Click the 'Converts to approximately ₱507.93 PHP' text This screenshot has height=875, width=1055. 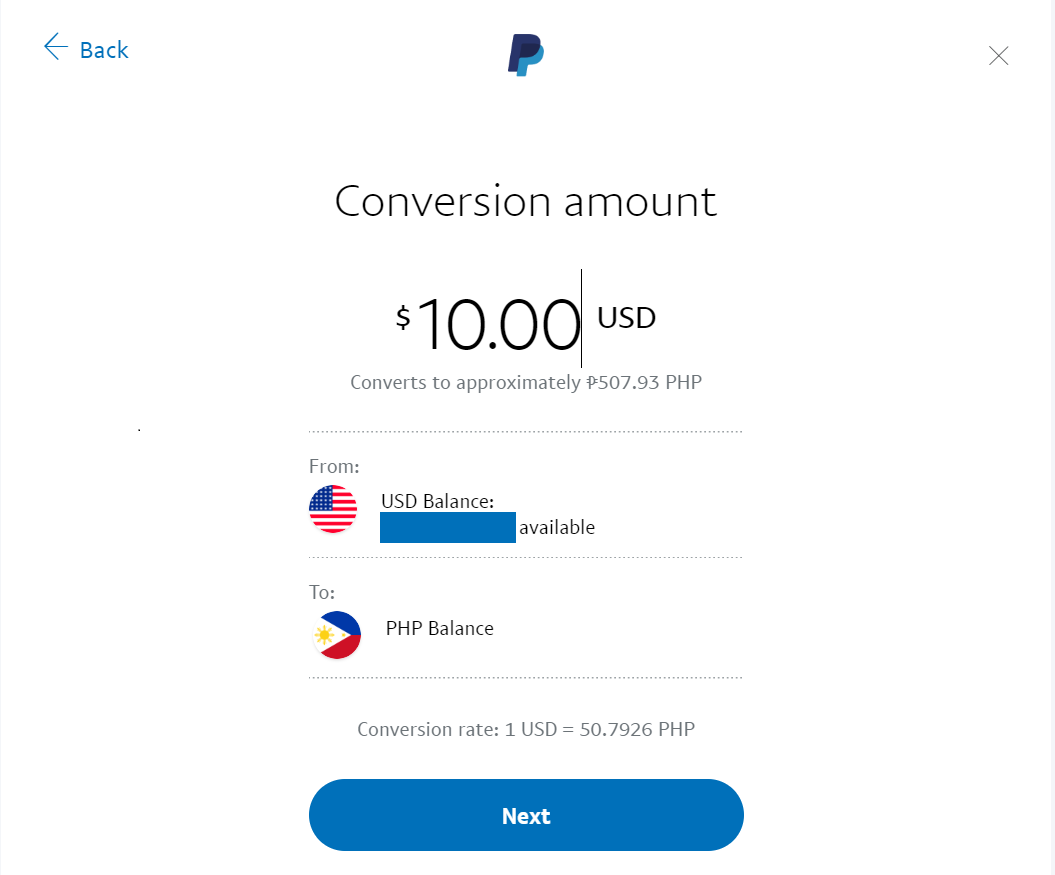pyautogui.click(x=525, y=382)
